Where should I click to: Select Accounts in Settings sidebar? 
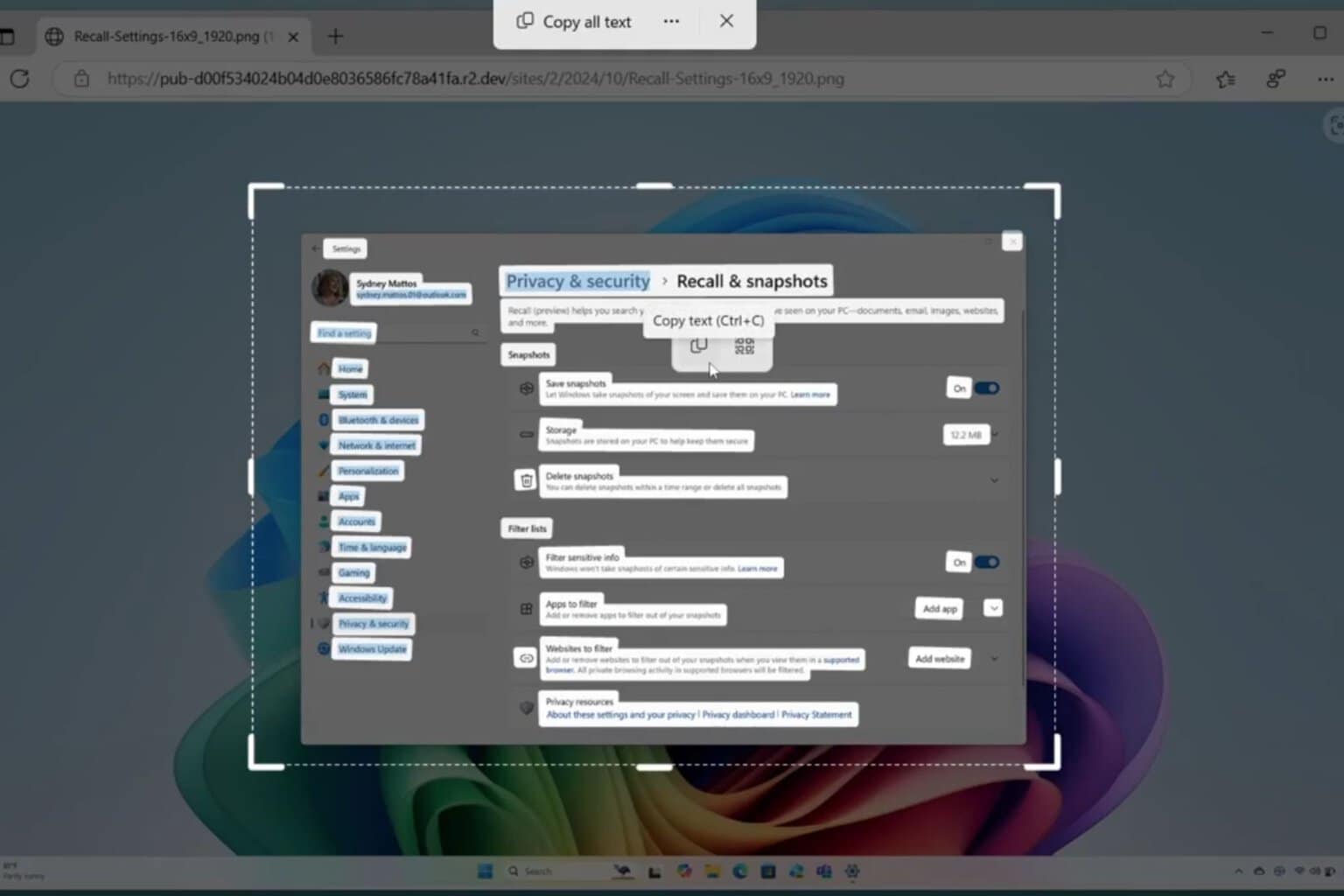[x=356, y=521]
